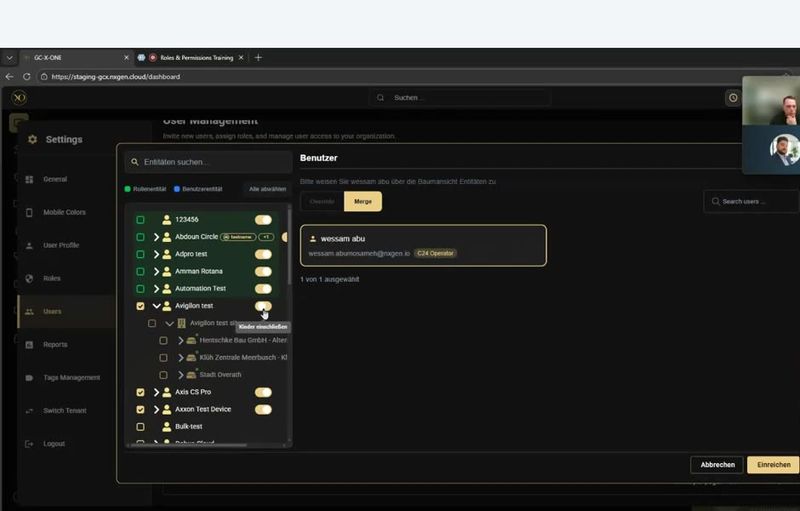
Task: Uncheck the Axis CS Pro checkbox
Action: [140, 392]
